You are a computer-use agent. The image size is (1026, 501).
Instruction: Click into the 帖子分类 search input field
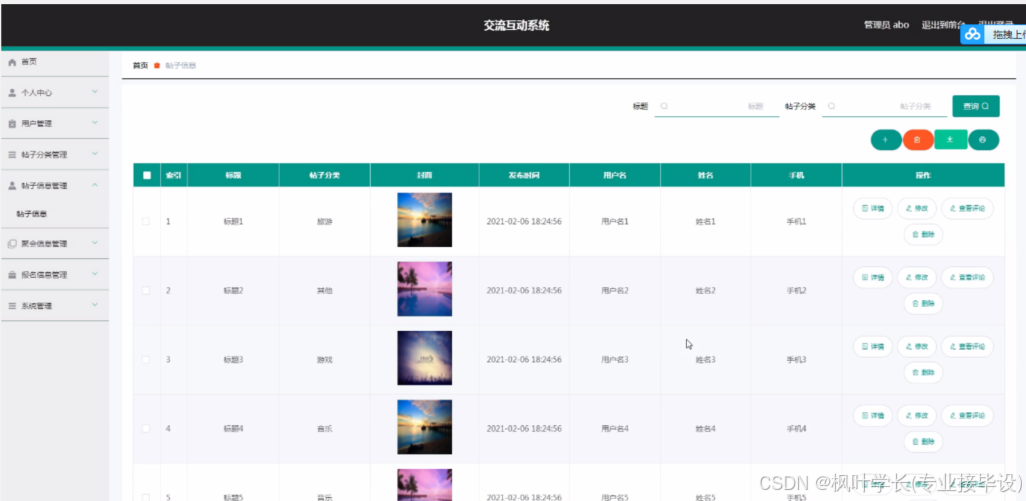click(884, 106)
